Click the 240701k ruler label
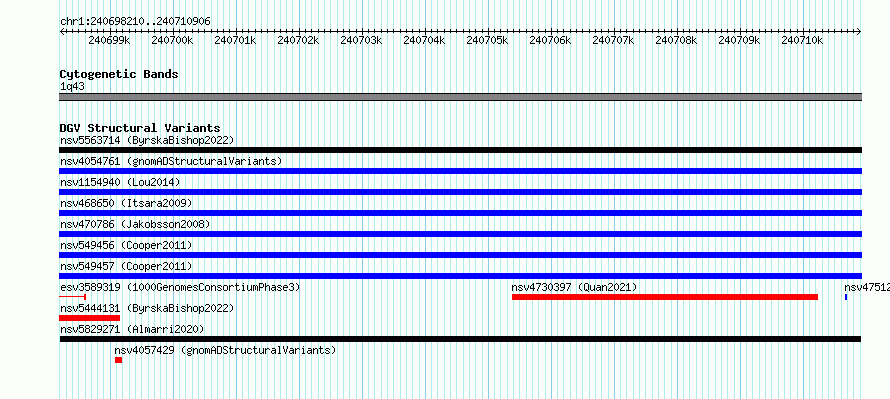890x399 pixels. coord(235,40)
